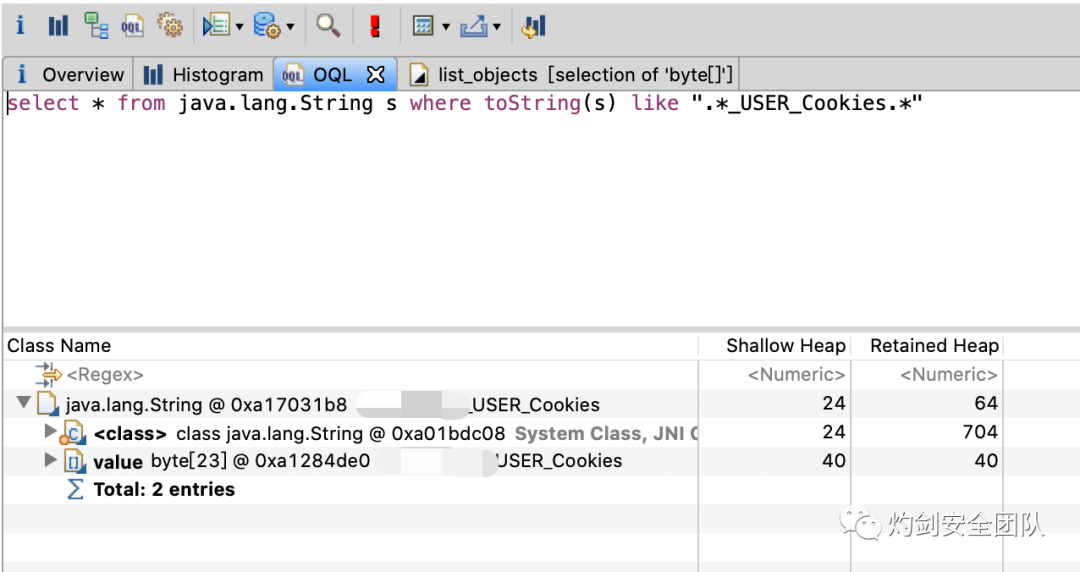Open dropdown arrow next to Export icon

(x=497, y=27)
